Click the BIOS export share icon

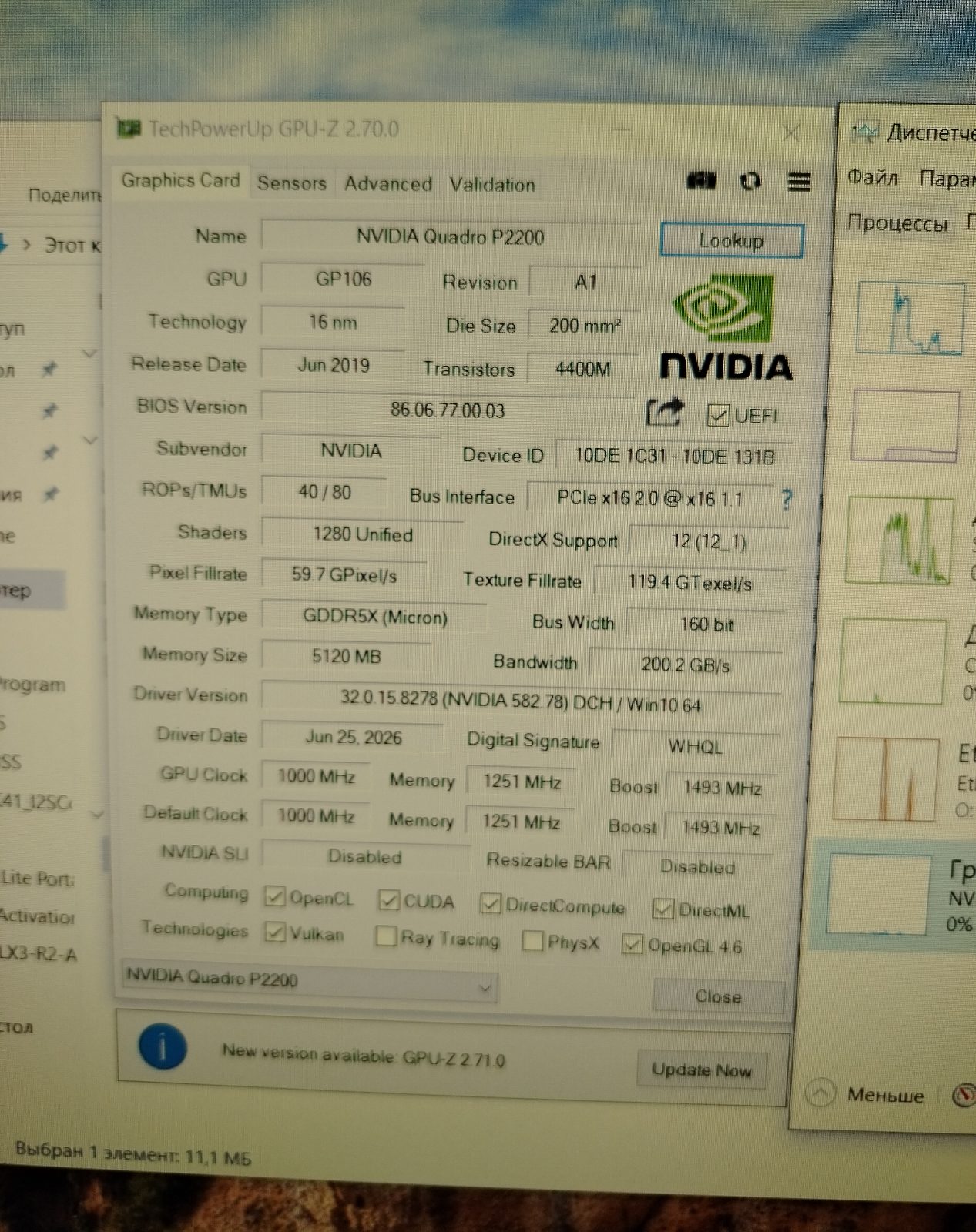(x=664, y=412)
